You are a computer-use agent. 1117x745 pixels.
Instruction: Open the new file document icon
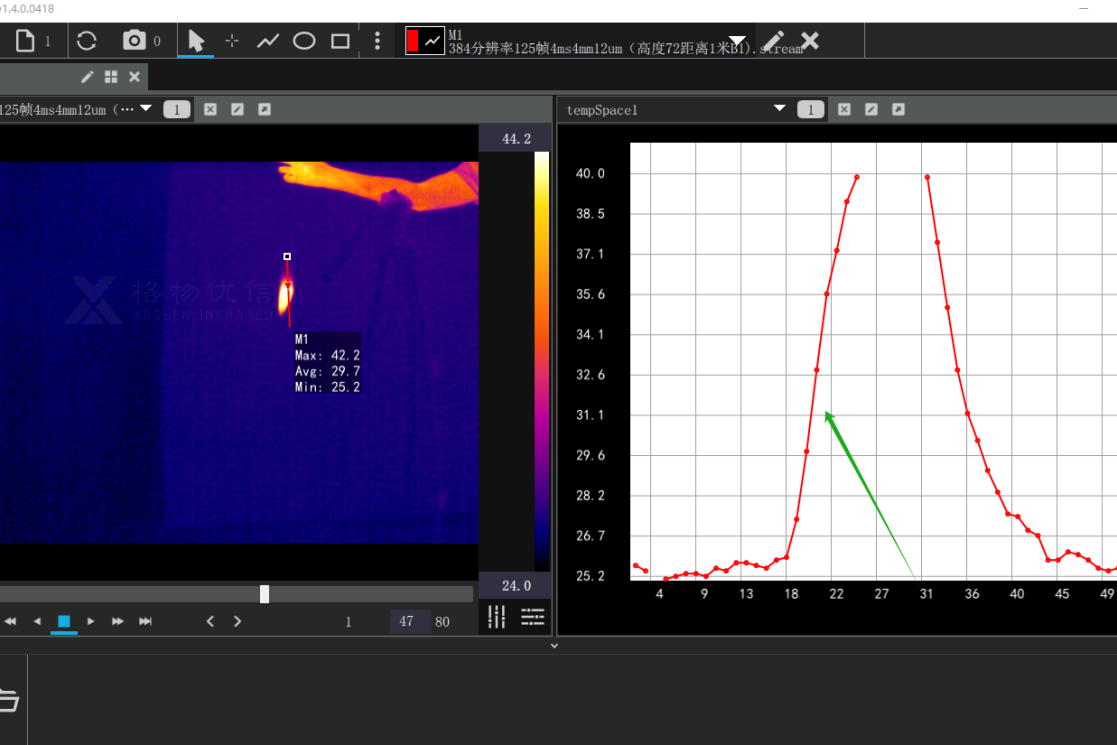(24, 41)
